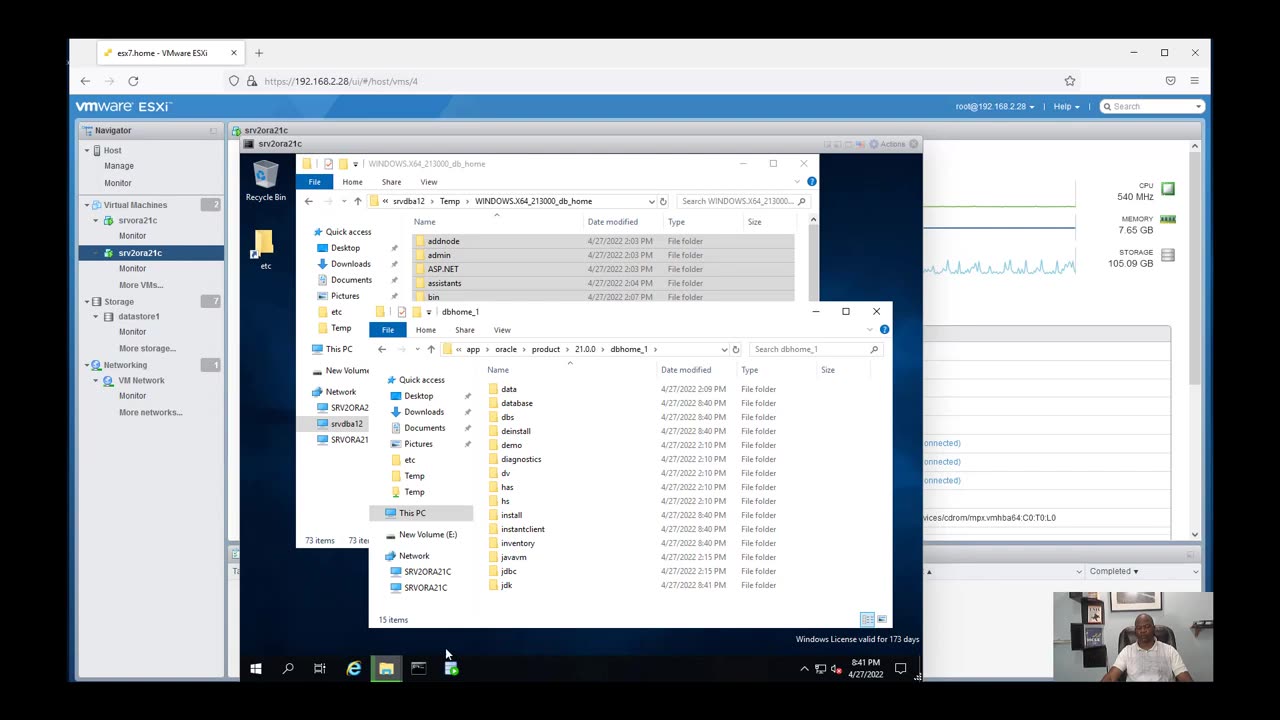The width and height of the screenshot is (1280, 720).
Task: Select the instantclient folder in dbhome_1
Action: (x=523, y=529)
